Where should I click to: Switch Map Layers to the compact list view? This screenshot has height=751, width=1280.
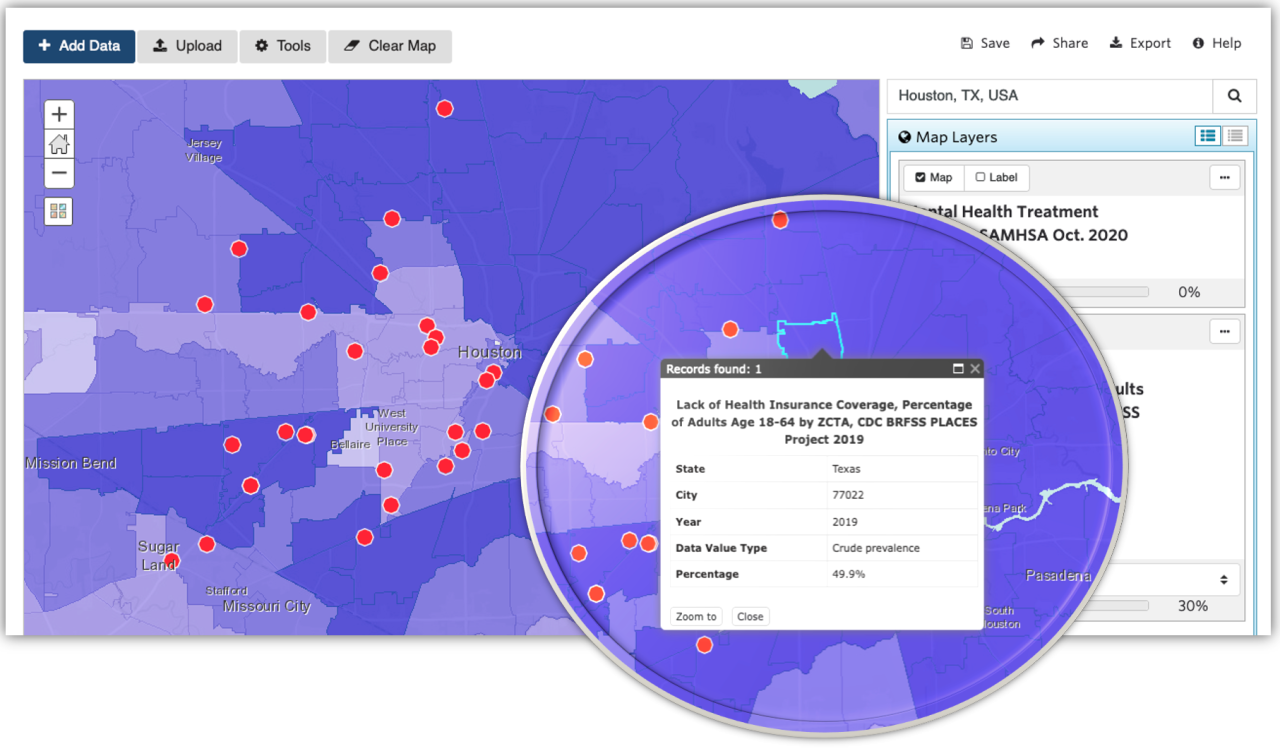click(x=1236, y=135)
